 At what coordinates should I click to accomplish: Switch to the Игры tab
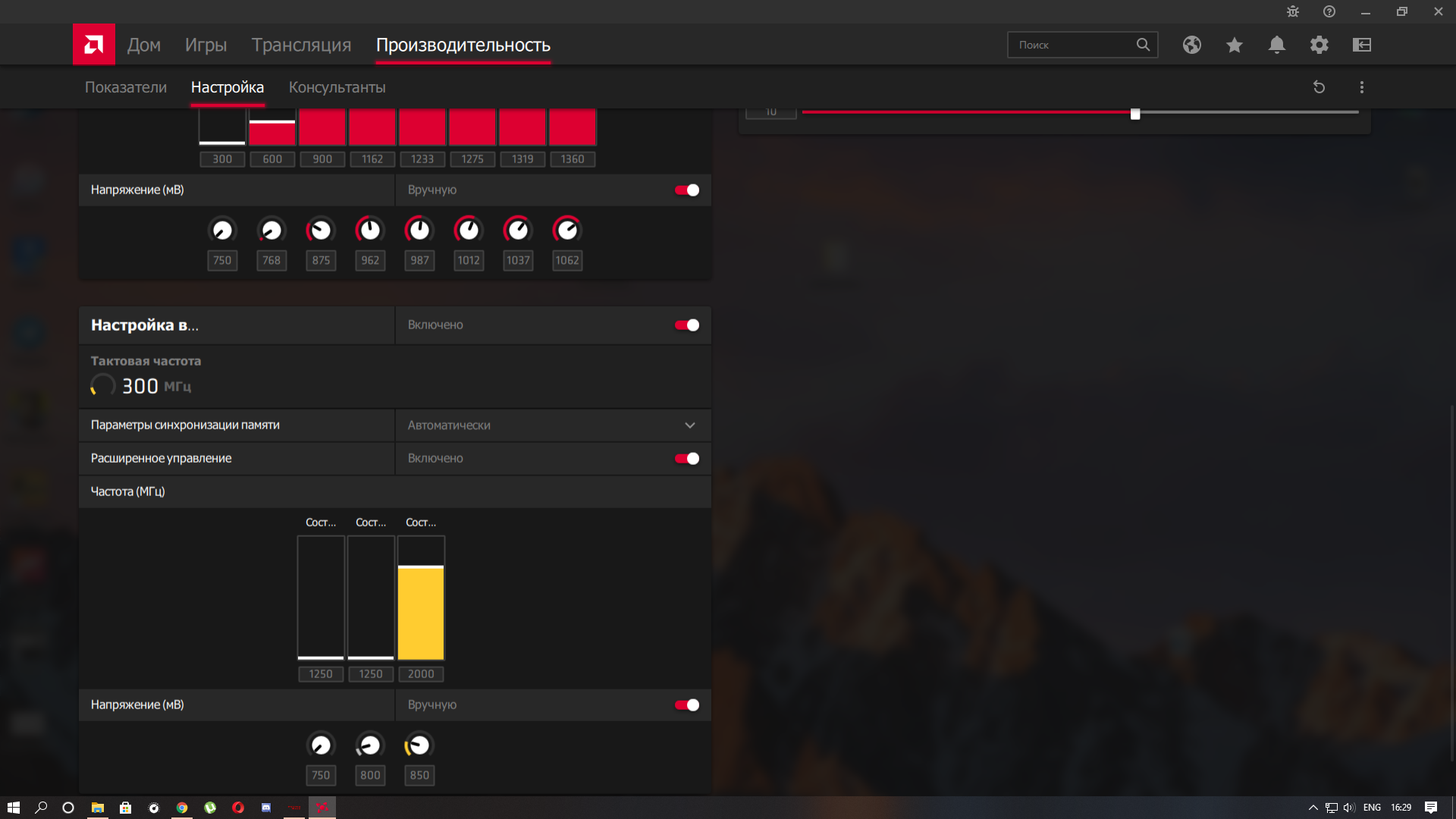[x=206, y=45]
